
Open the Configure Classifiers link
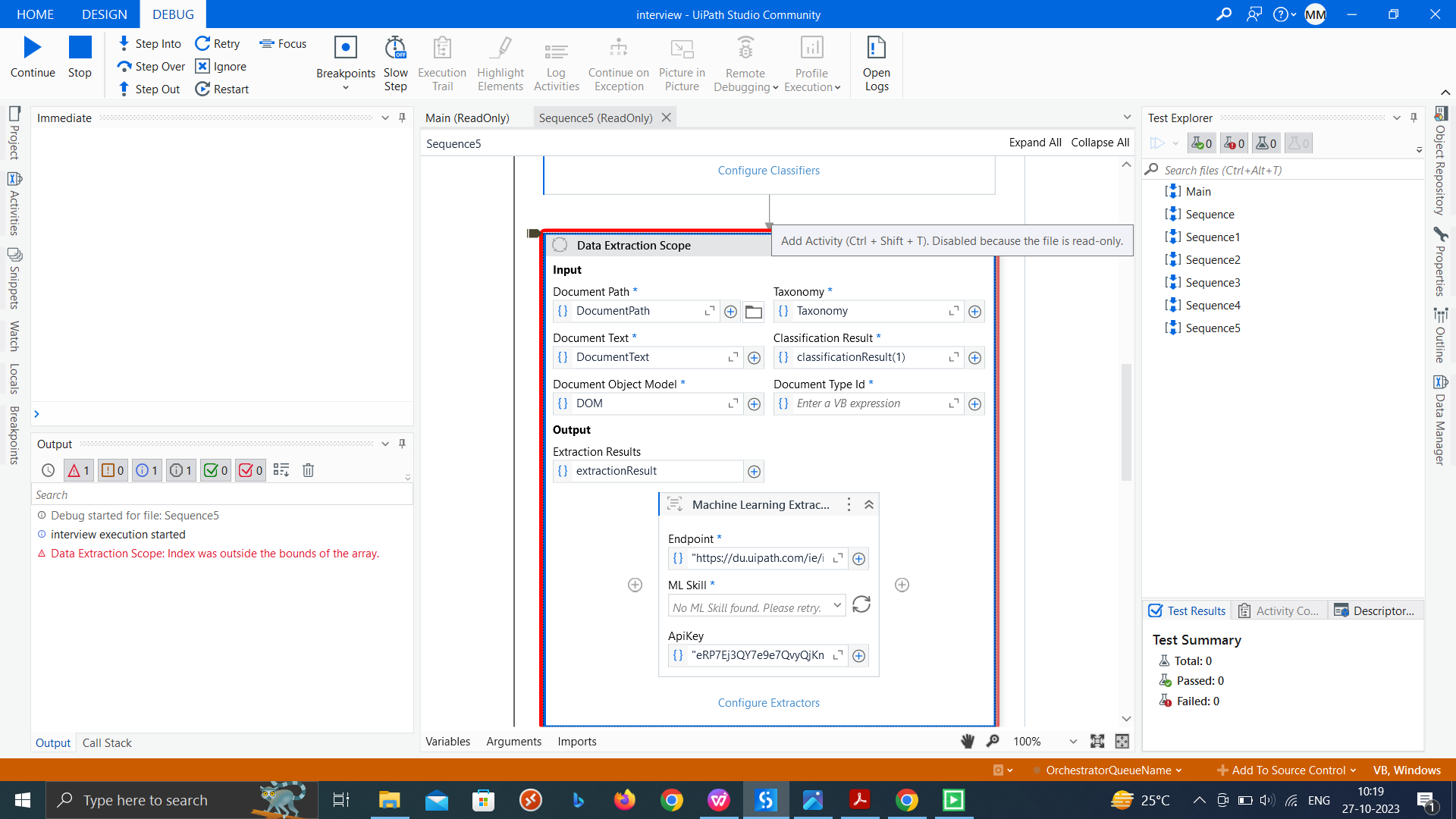click(768, 171)
